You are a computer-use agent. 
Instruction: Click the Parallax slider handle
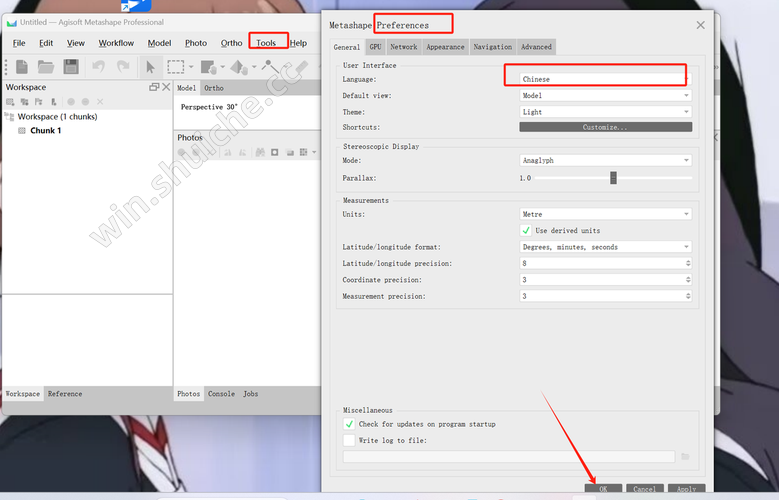point(614,177)
